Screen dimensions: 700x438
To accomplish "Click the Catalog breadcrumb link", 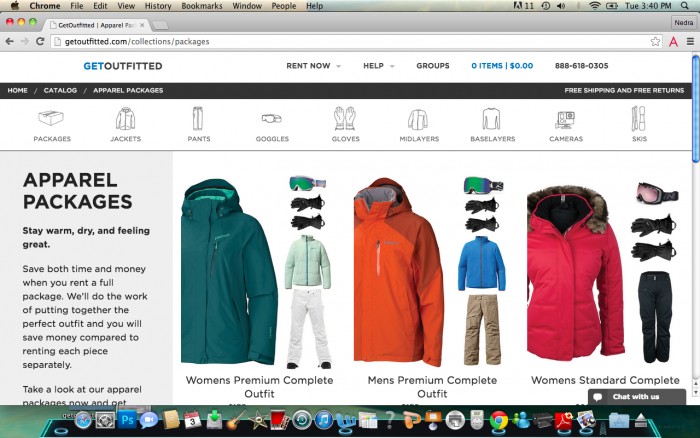I will point(60,90).
